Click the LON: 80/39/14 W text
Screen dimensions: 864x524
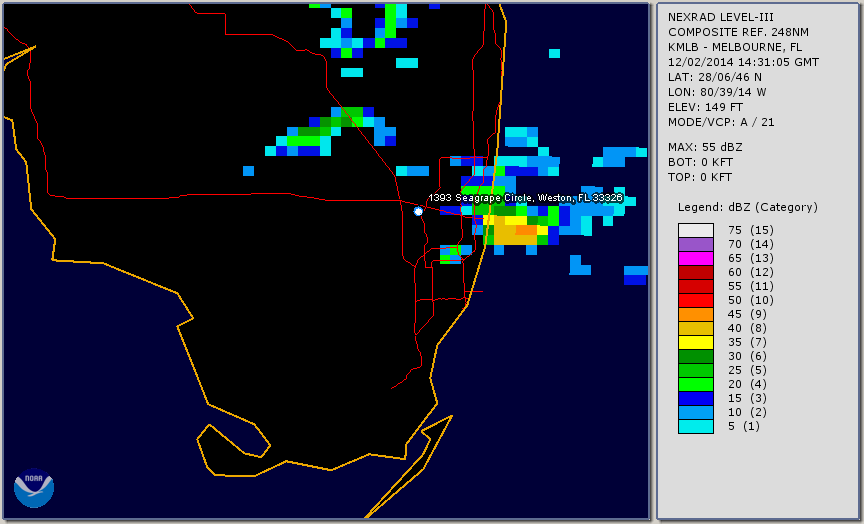717,92
